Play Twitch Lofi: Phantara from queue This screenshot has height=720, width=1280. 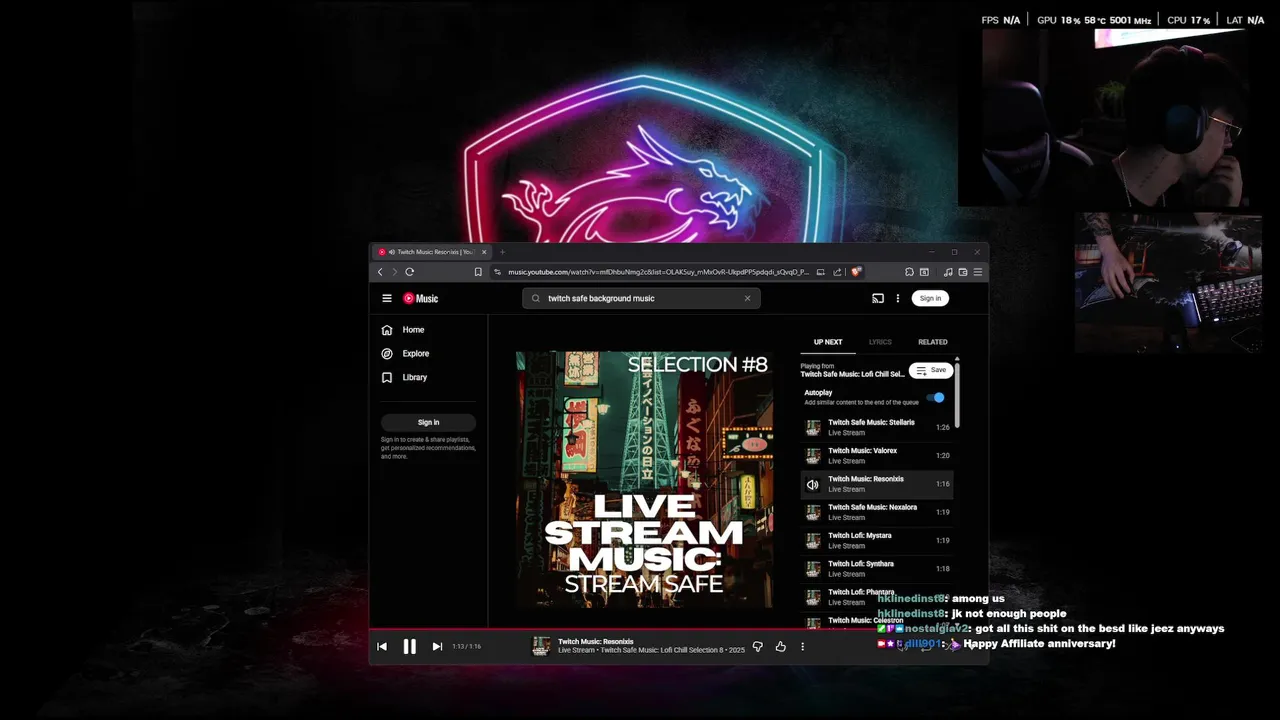[x=878, y=597]
